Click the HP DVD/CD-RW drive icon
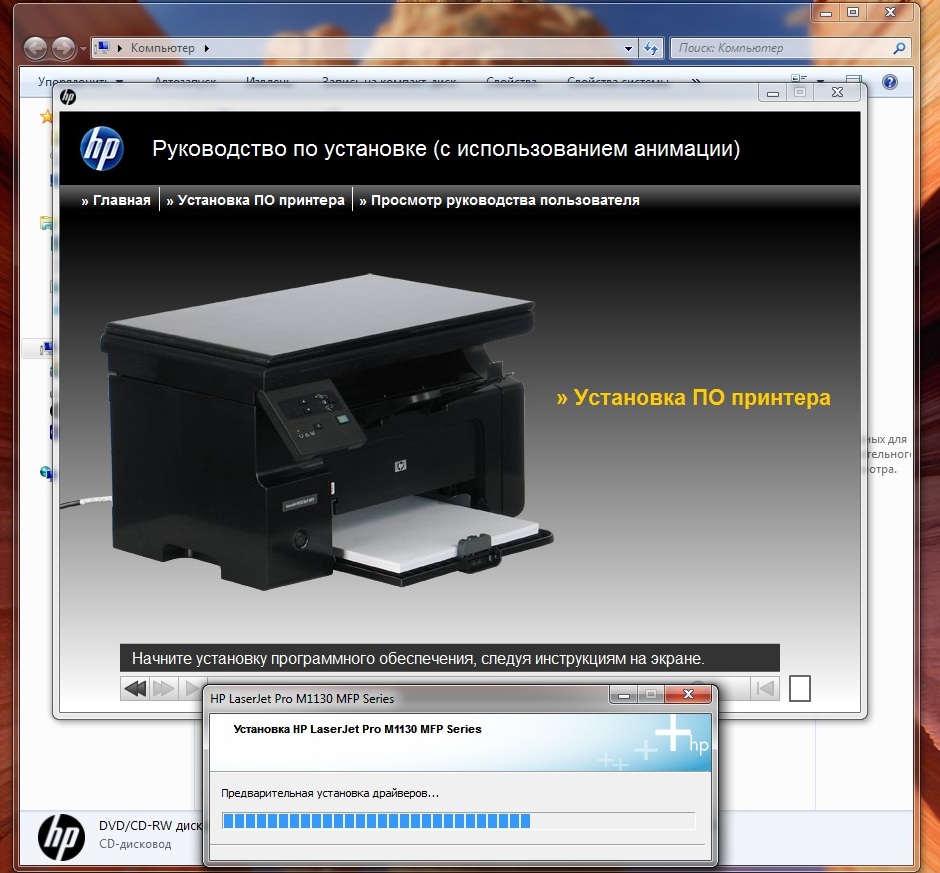Image resolution: width=940 pixels, height=873 pixels. pos(61,835)
